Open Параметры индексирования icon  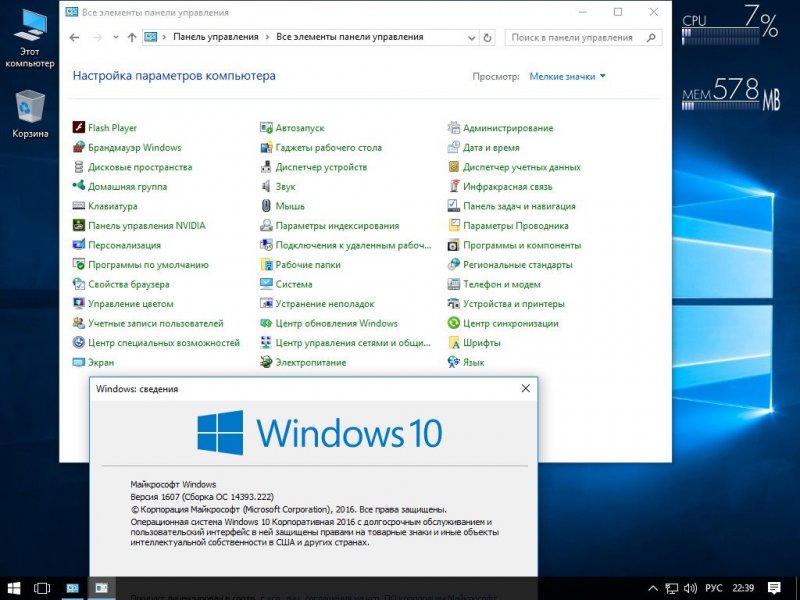click(x=266, y=226)
